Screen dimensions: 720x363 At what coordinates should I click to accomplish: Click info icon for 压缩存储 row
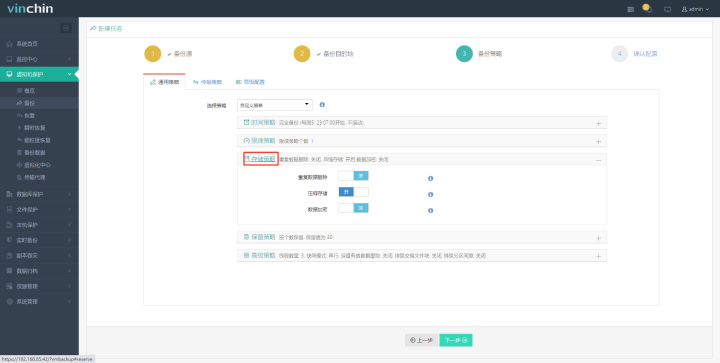point(431,195)
